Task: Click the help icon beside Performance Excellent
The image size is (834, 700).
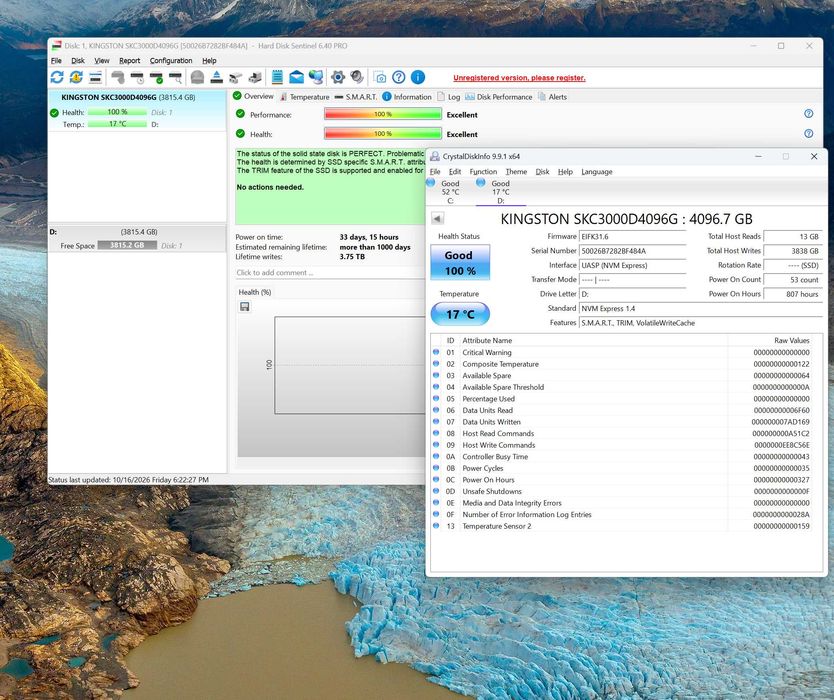Action: (808, 114)
